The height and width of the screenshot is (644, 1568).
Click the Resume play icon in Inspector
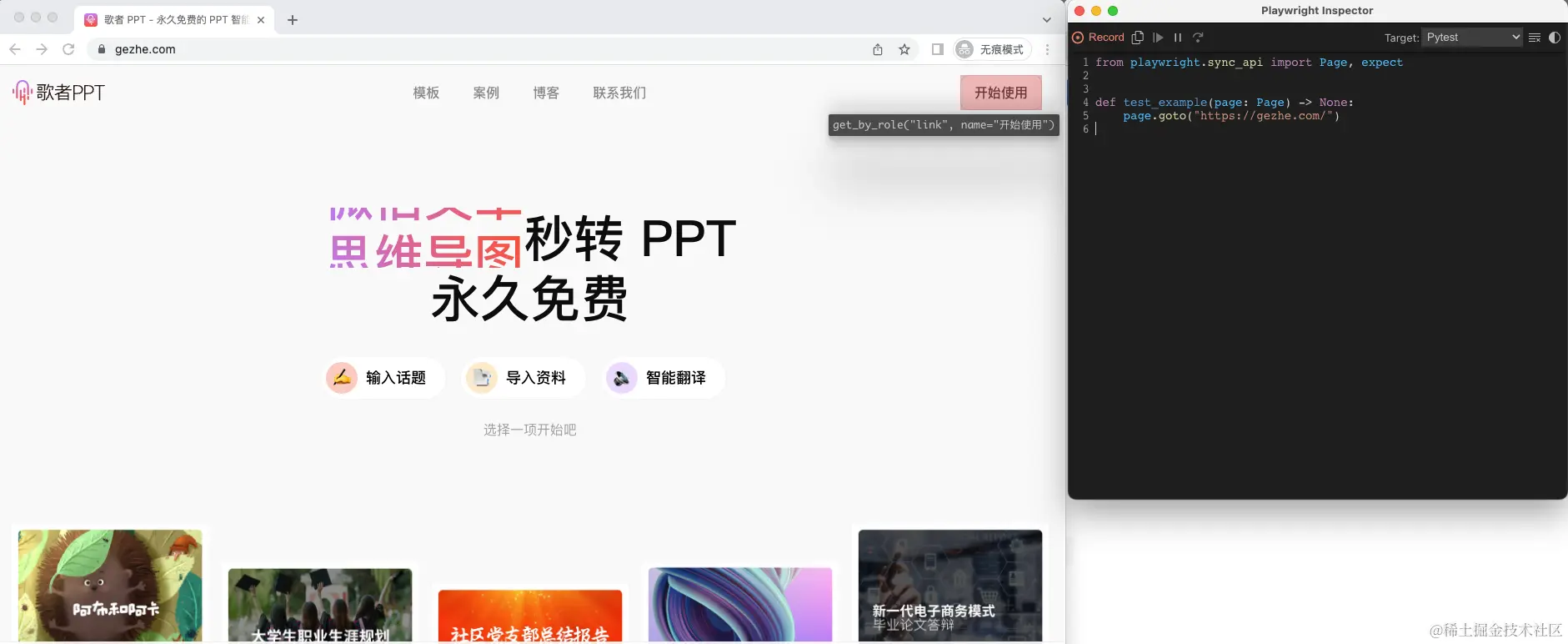click(x=1158, y=38)
